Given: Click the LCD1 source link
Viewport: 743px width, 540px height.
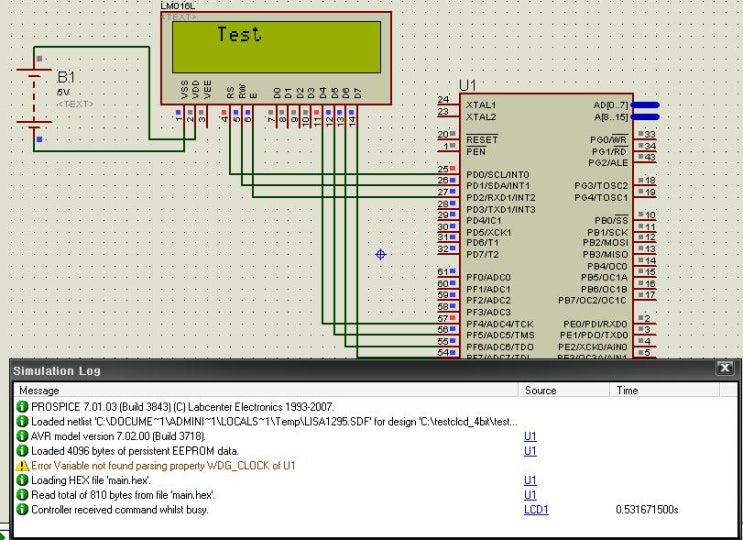Looking at the screenshot, I should click(536, 510).
